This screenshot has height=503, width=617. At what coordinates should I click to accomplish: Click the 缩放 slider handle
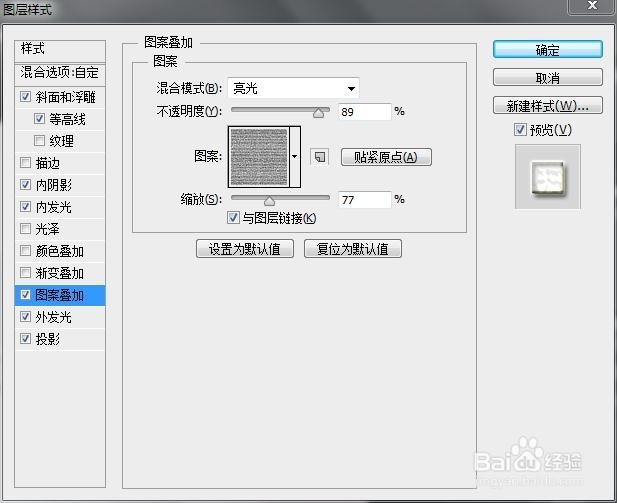[269, 201]
